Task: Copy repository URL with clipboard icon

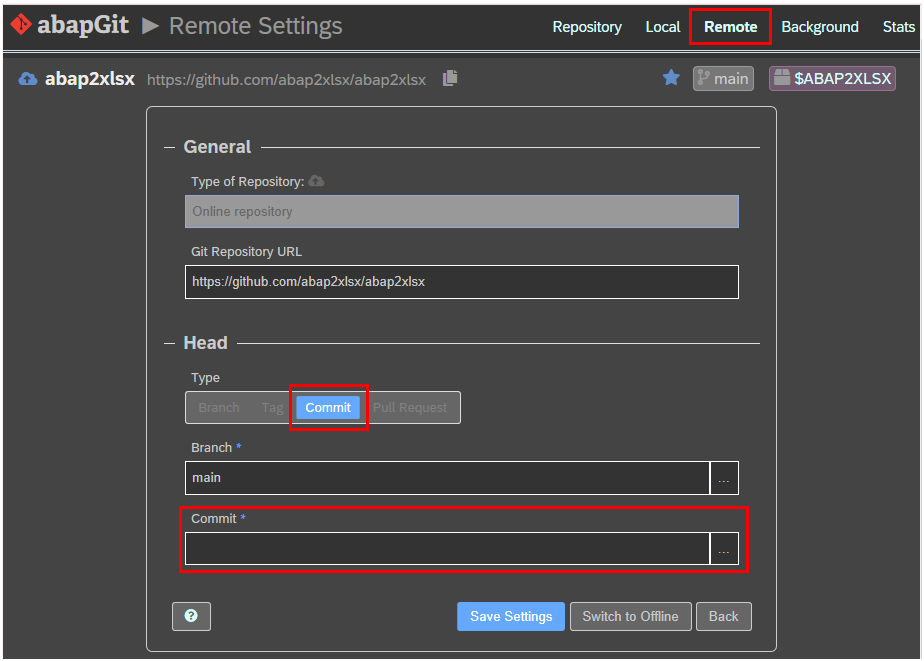Action: click(450, 78)
